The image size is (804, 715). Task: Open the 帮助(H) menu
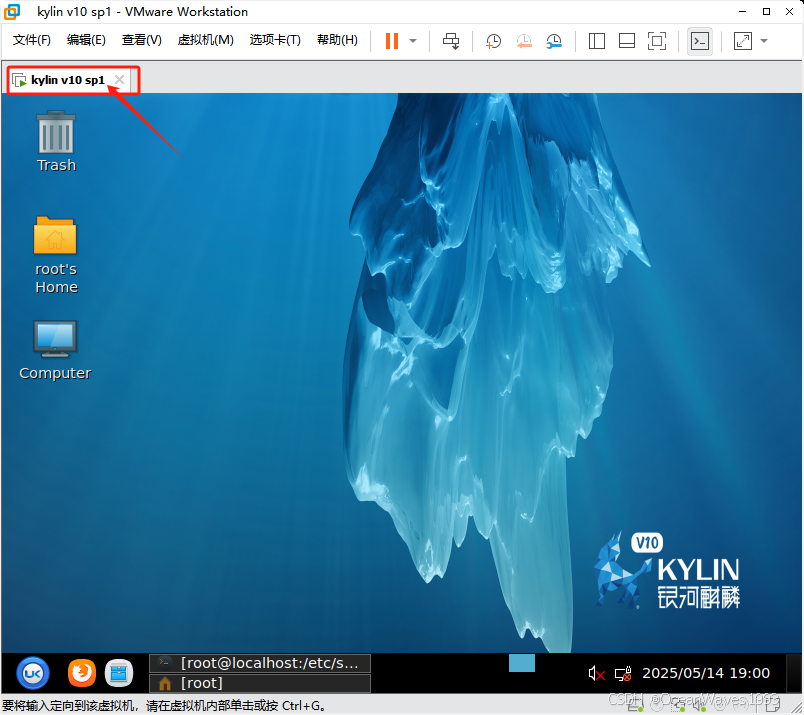[x=337, y=40]
